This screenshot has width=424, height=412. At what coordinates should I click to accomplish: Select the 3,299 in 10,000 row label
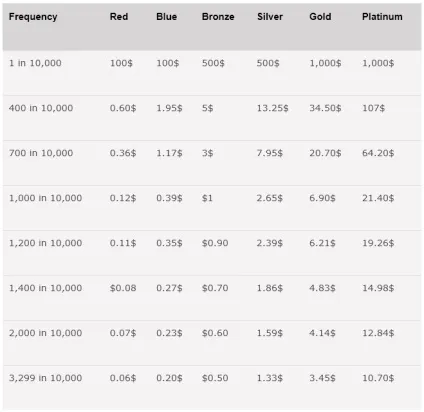click(45, 378)
